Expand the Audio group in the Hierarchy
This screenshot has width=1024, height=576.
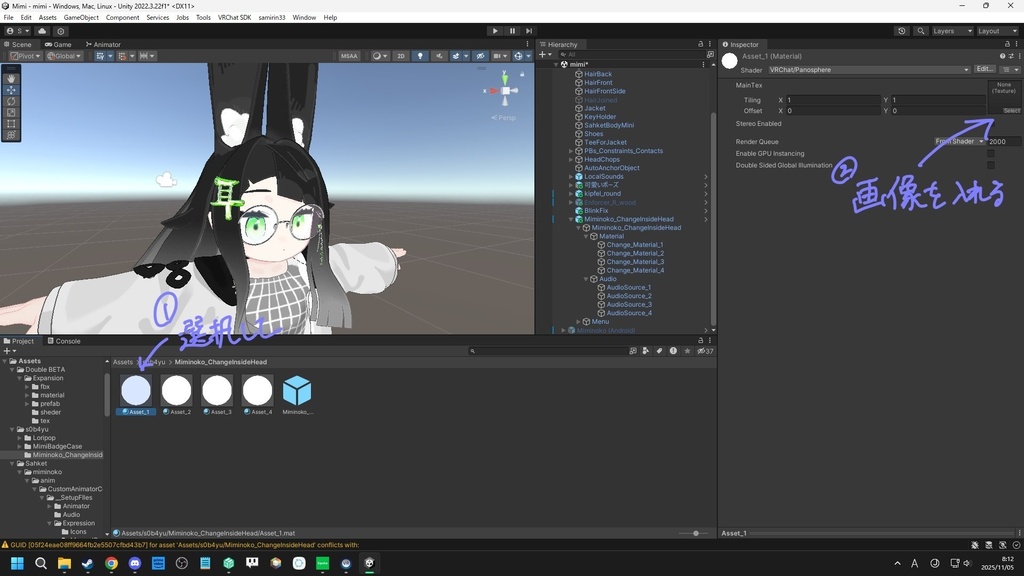pyautogui.click(x=586, y=278)
